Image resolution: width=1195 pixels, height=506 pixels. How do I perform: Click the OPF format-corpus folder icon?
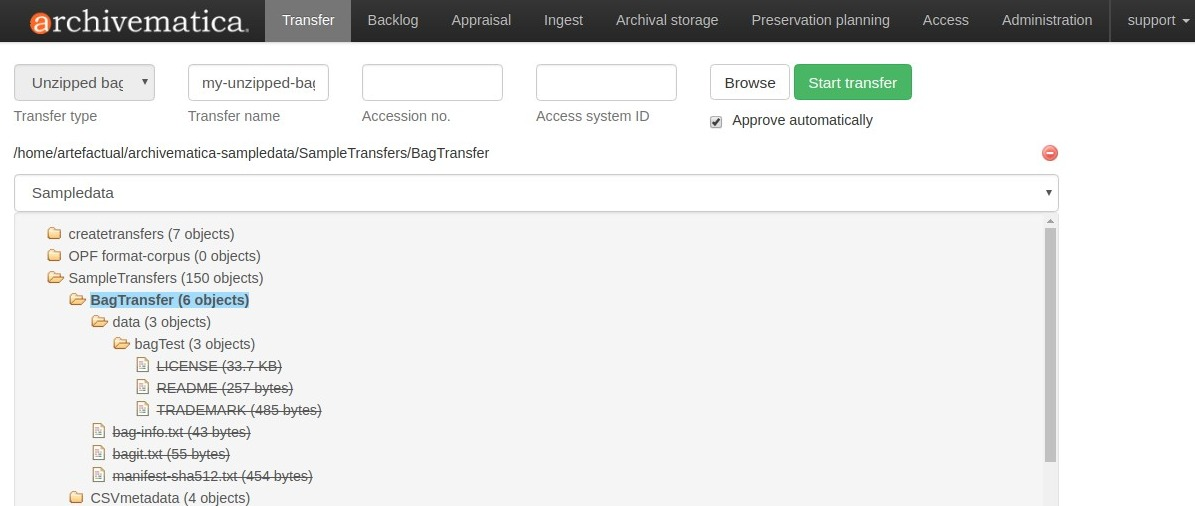[x=55, y=256]
